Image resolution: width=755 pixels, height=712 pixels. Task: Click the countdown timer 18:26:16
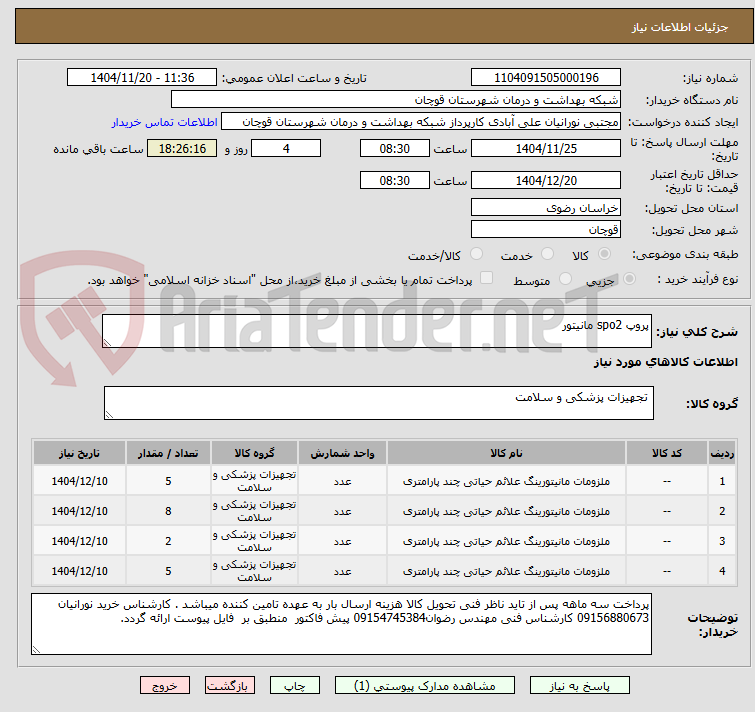(182, 149)
